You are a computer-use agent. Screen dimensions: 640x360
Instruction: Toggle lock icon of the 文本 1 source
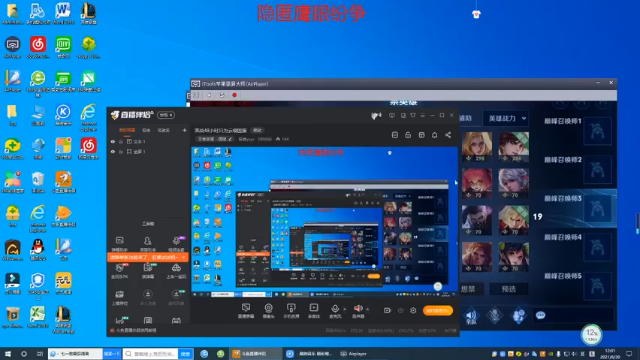tap(121, 142)
